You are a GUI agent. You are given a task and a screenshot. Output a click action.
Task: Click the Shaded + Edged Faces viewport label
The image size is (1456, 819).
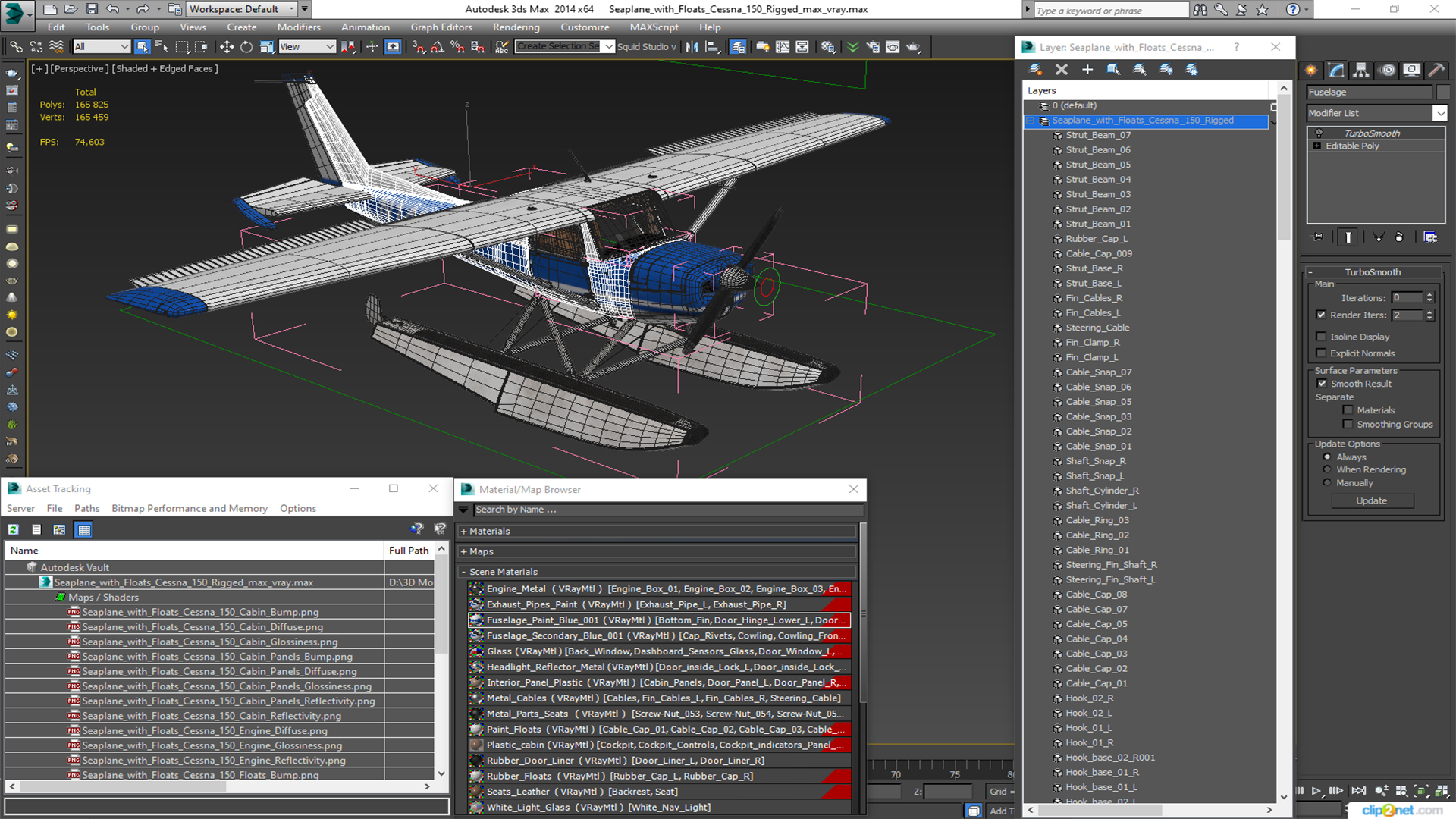click(165, 68)
